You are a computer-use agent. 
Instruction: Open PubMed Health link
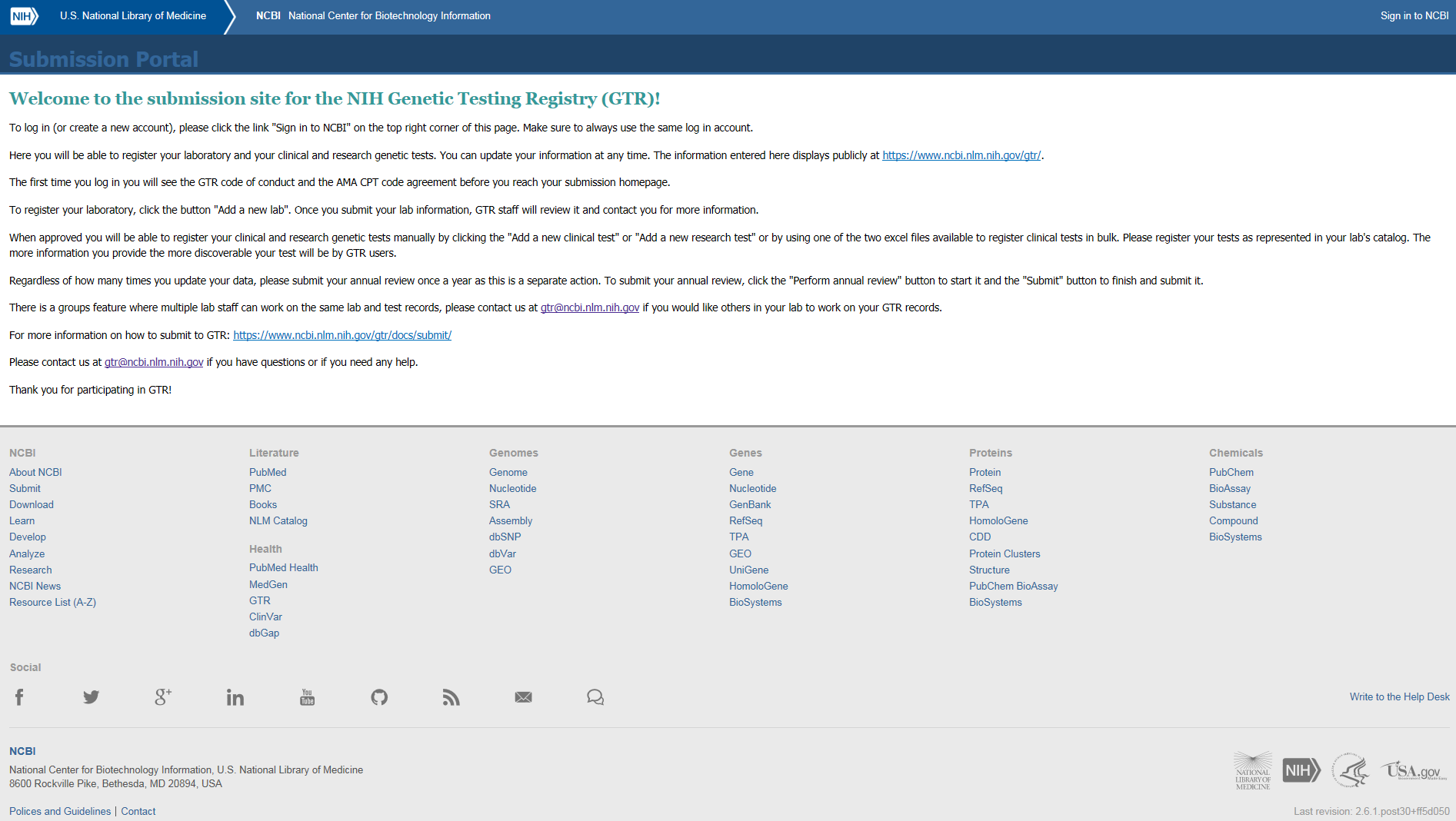coord(284,567)
